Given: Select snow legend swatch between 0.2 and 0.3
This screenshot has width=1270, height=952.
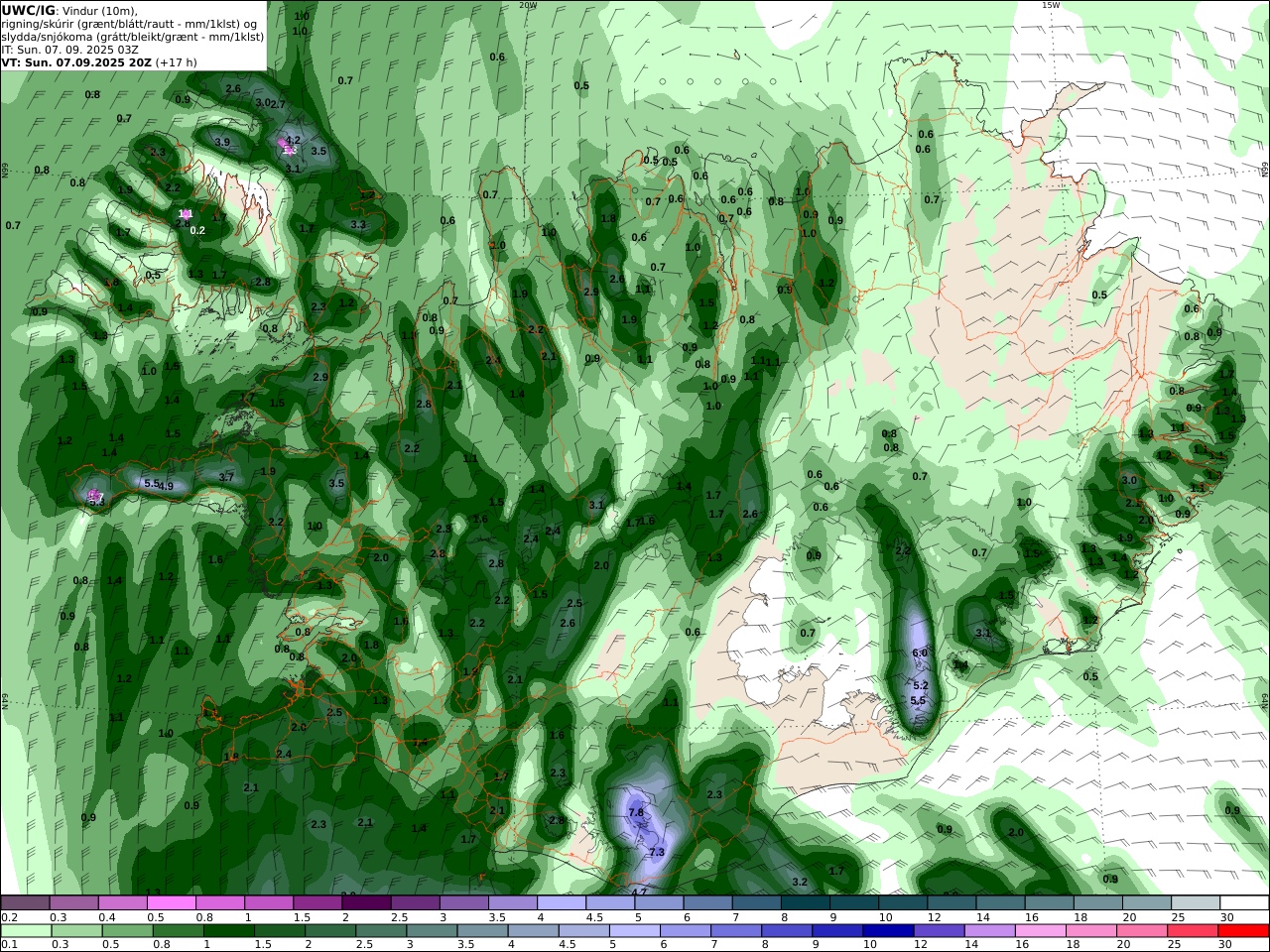Looking at the screenshot, I should point(25,902).
